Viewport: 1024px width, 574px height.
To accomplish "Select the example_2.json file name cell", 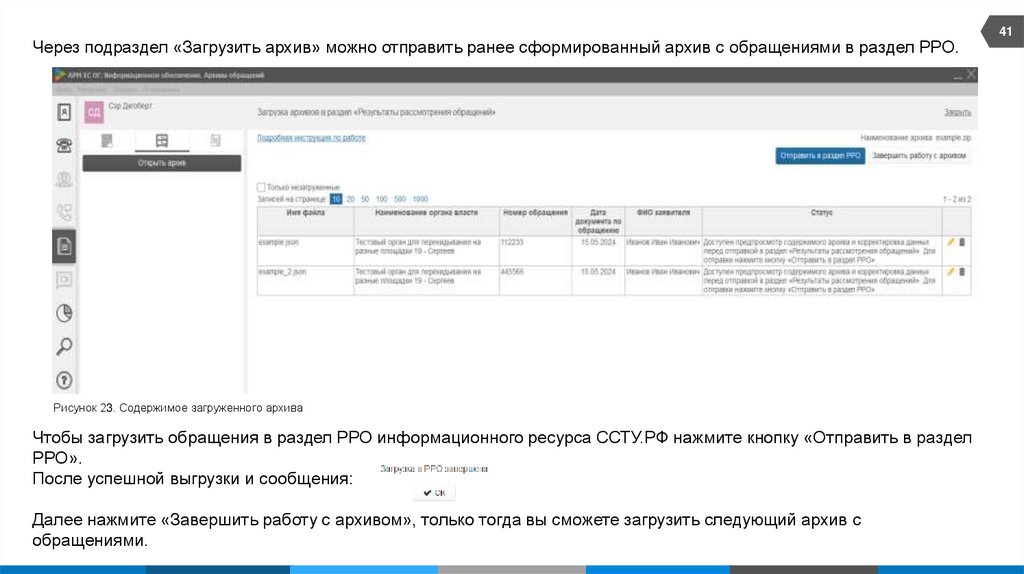I will pyautogui.click(x=306, y=280).
